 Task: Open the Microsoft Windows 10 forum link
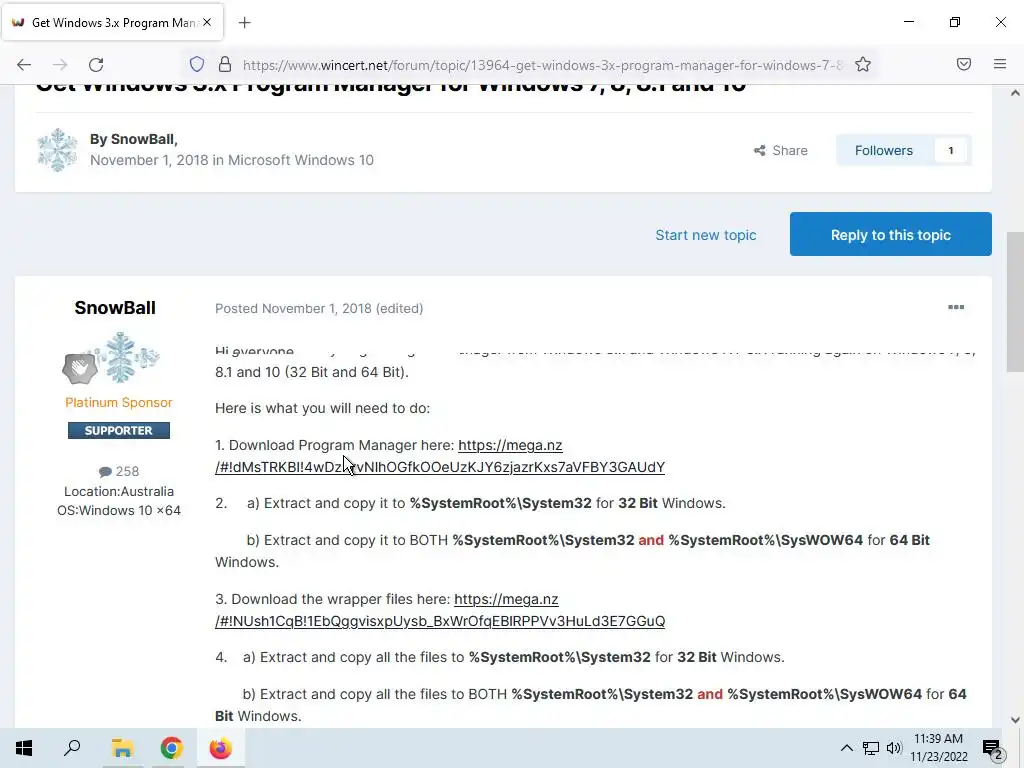pyautogui.click(x=300, y=160)
